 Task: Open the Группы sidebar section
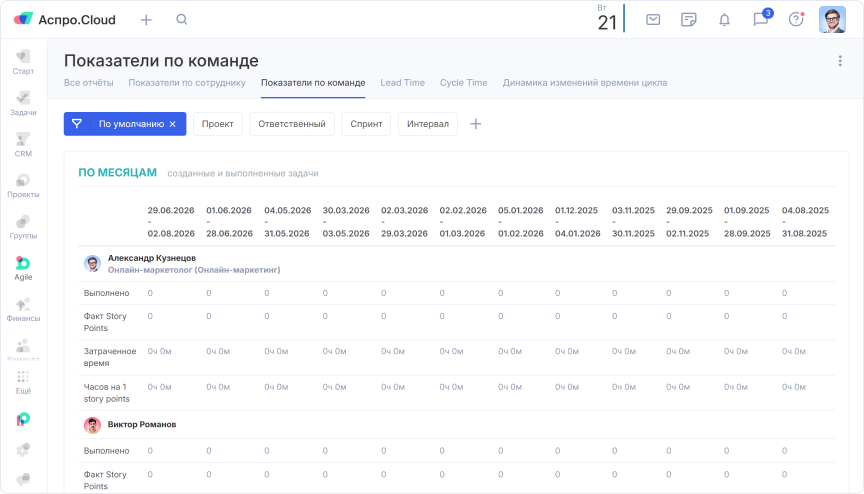(x=23, y=227)
